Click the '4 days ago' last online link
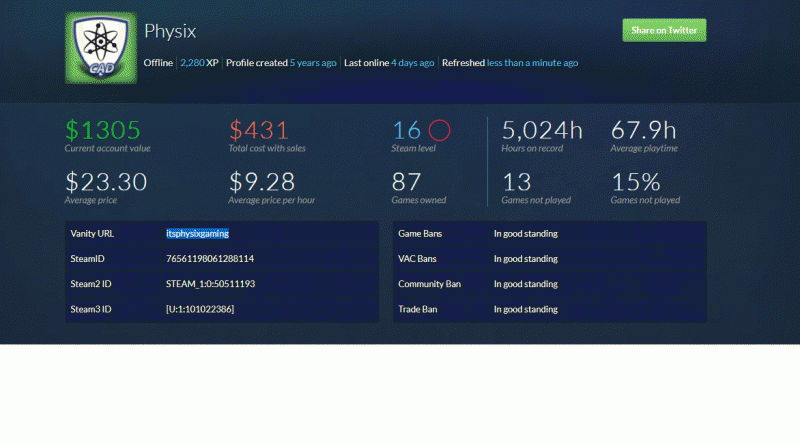The image size is (800, 442). click(413, 63)
